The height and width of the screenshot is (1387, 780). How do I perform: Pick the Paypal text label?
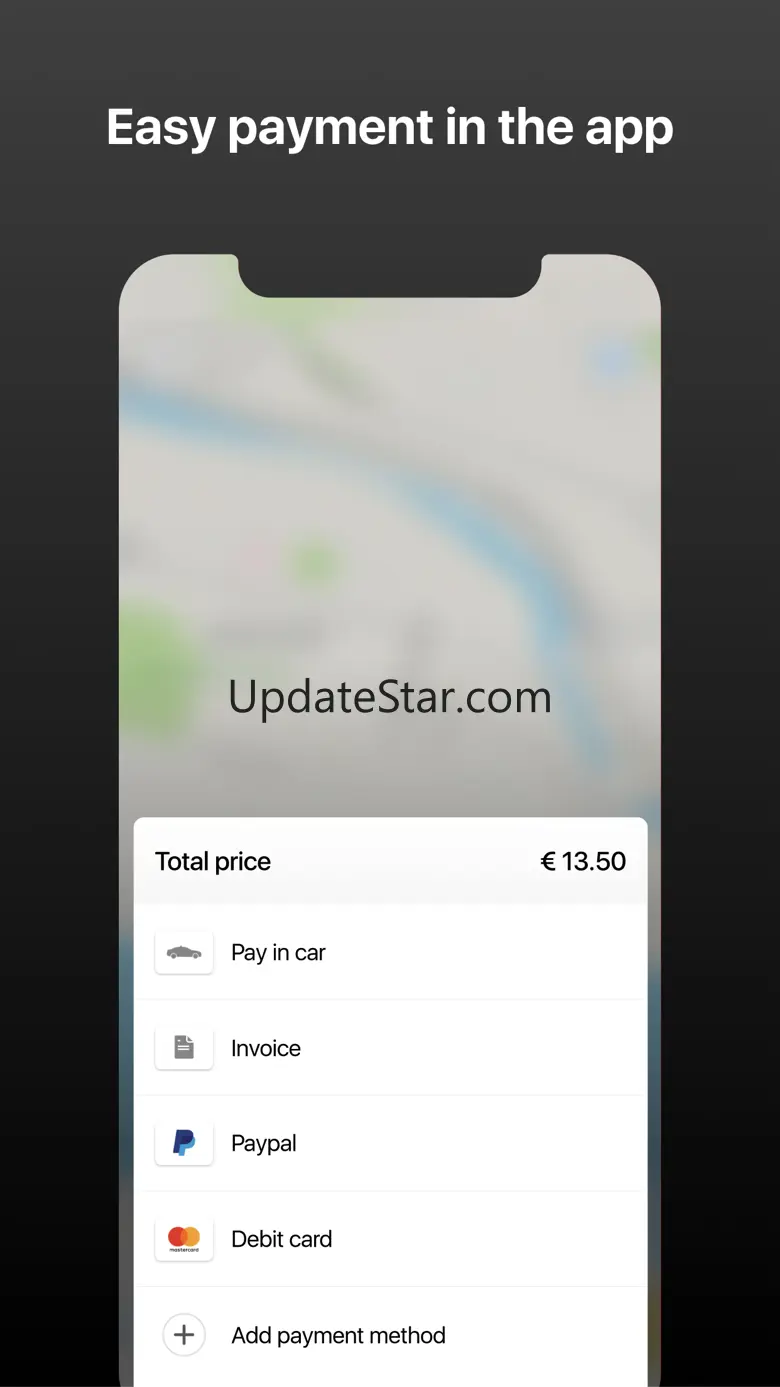tap(264, 1143)
